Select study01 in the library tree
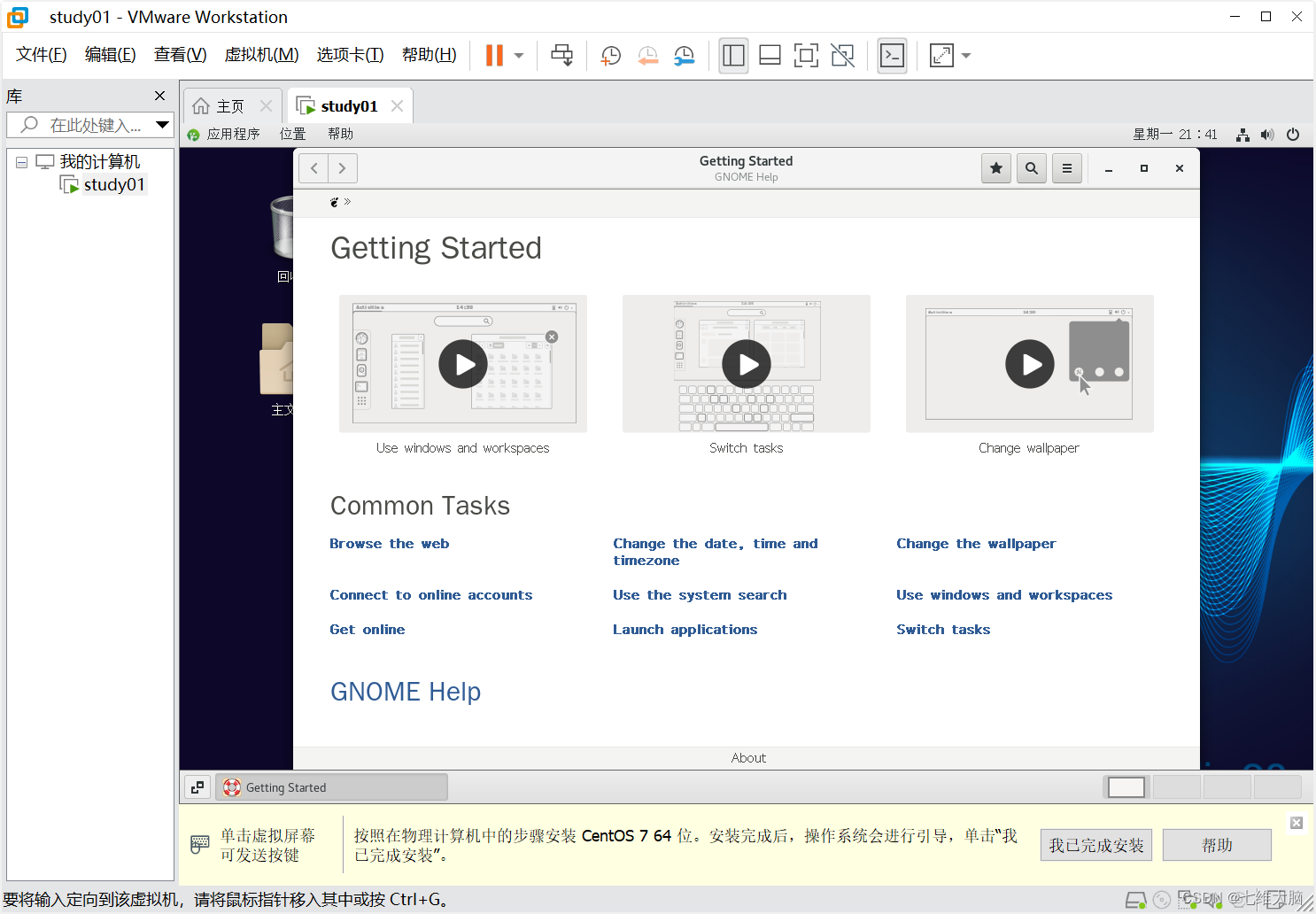The height and width of the screenshot is (914, 1316). [x=113, y=184]
